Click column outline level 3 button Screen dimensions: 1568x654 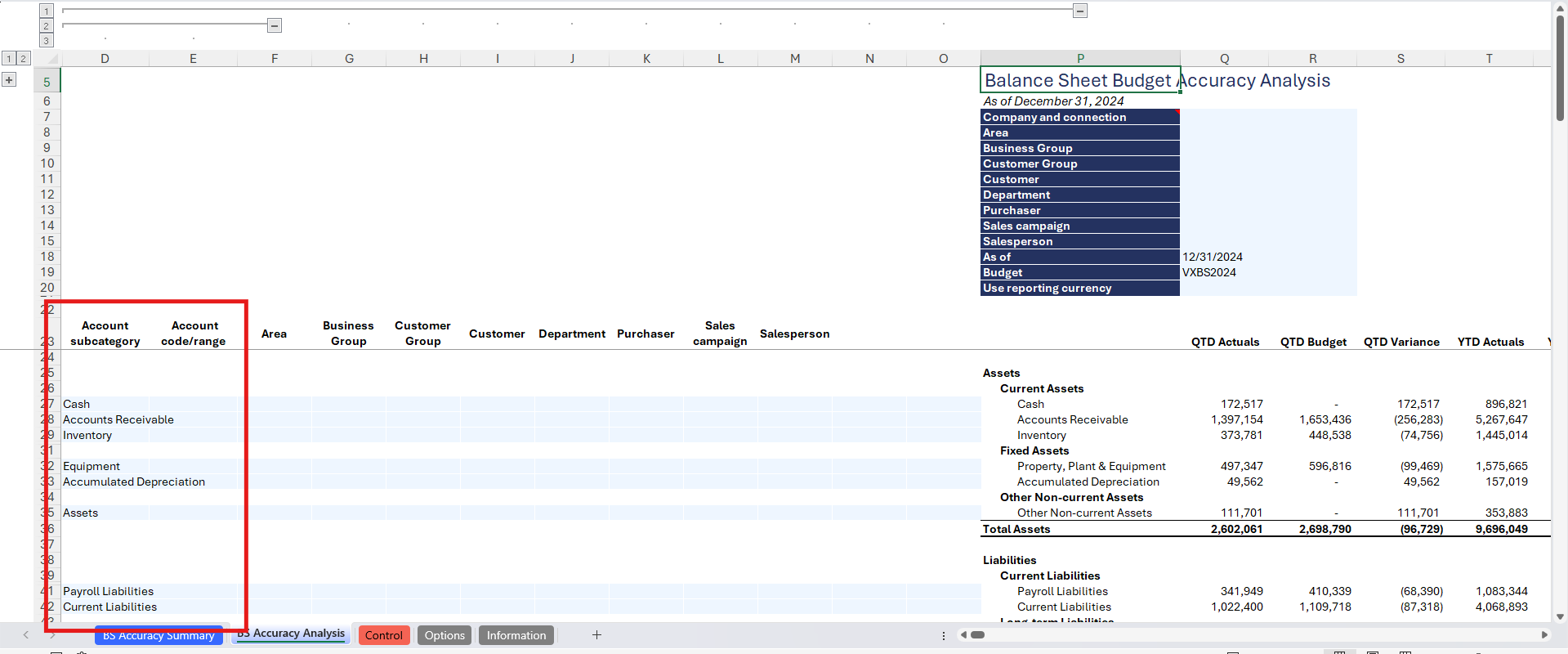pos(47,40)
